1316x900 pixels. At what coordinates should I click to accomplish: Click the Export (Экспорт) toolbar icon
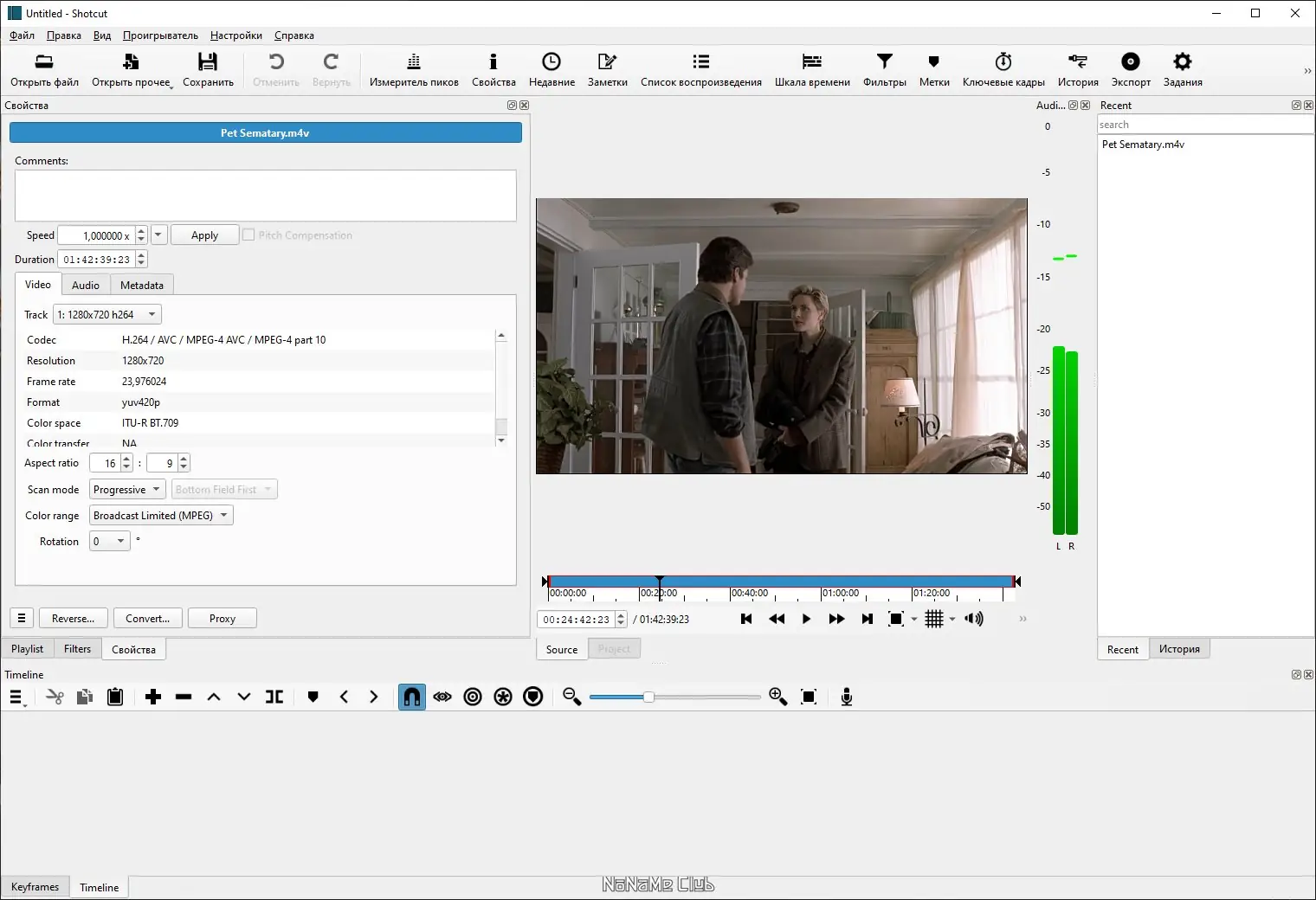[x=1130, y=69]
